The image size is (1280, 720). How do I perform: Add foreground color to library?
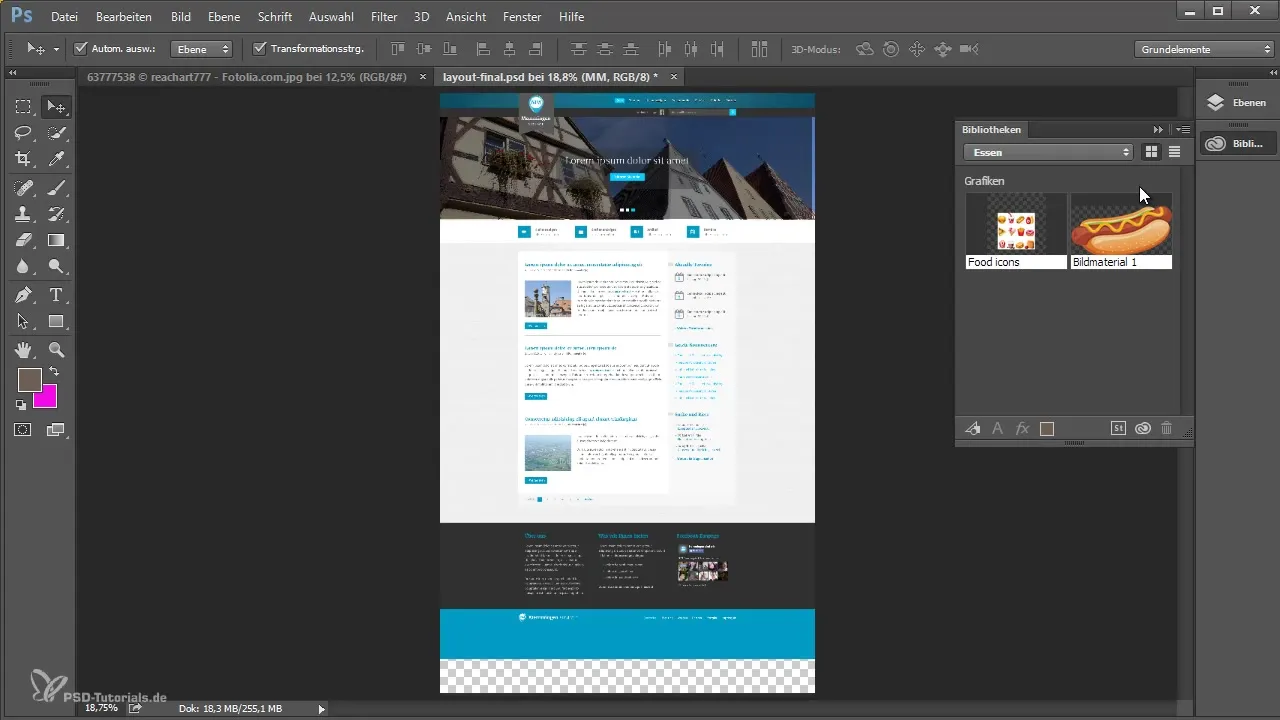point(1047,428)
